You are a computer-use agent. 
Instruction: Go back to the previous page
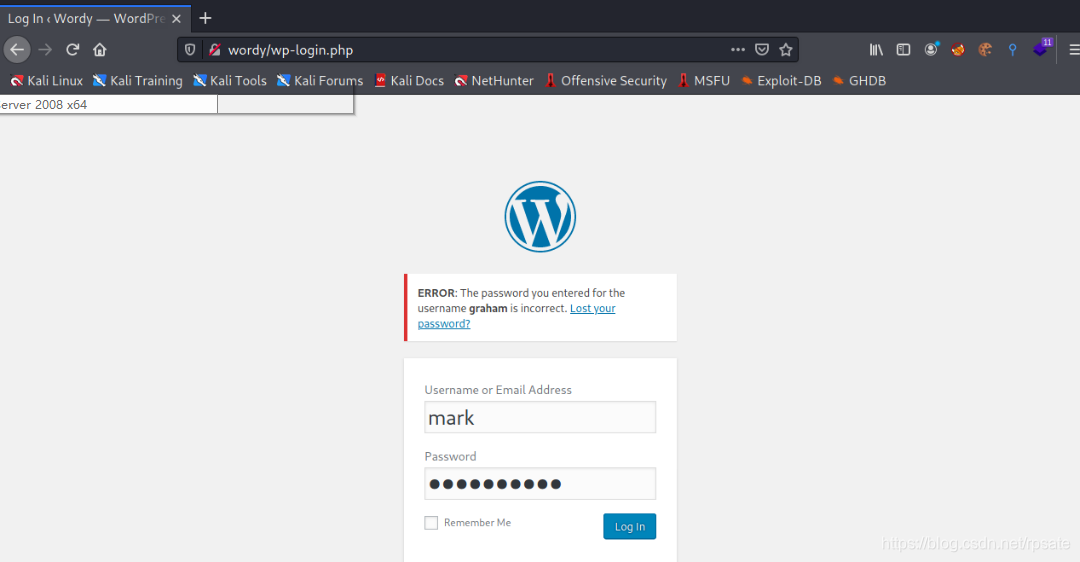(x=17, y=50)
